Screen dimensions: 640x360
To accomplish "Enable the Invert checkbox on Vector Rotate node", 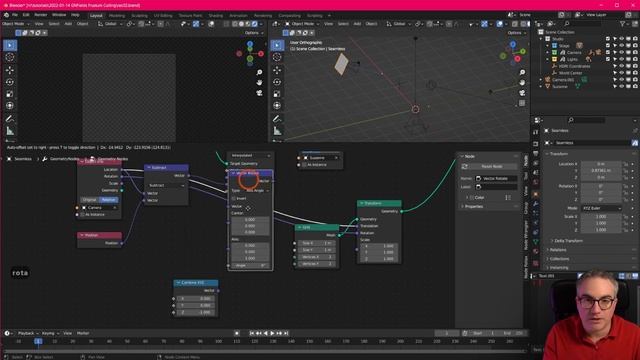I will (234, 198).
